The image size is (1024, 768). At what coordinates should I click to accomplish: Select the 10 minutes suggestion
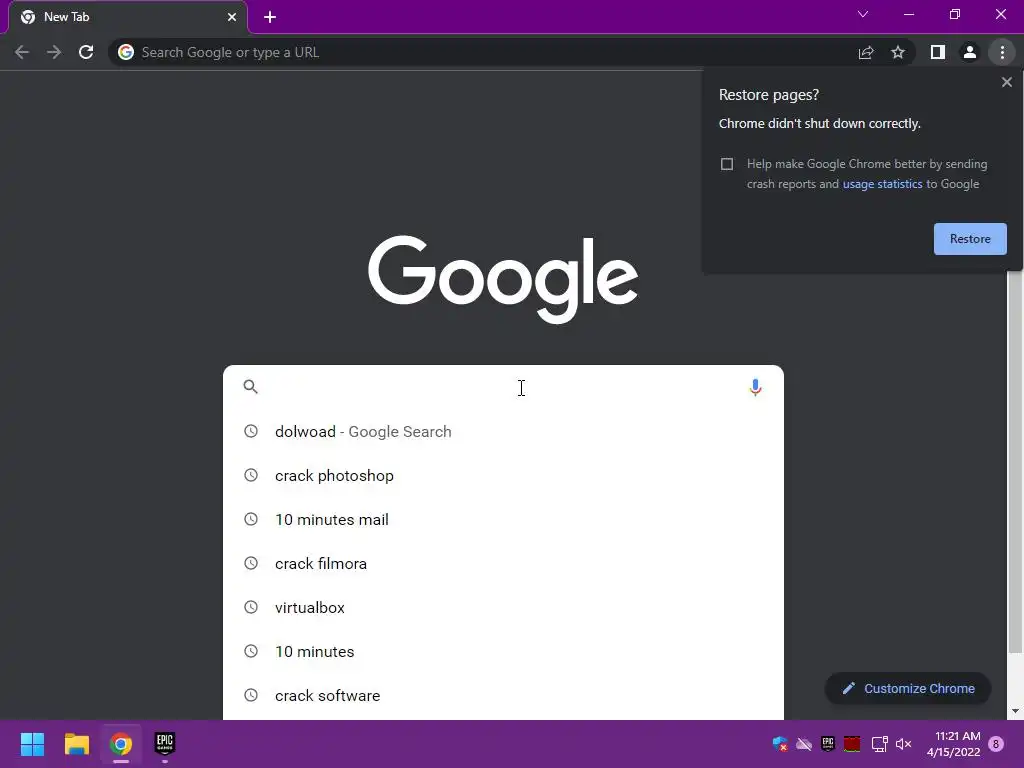503,652
